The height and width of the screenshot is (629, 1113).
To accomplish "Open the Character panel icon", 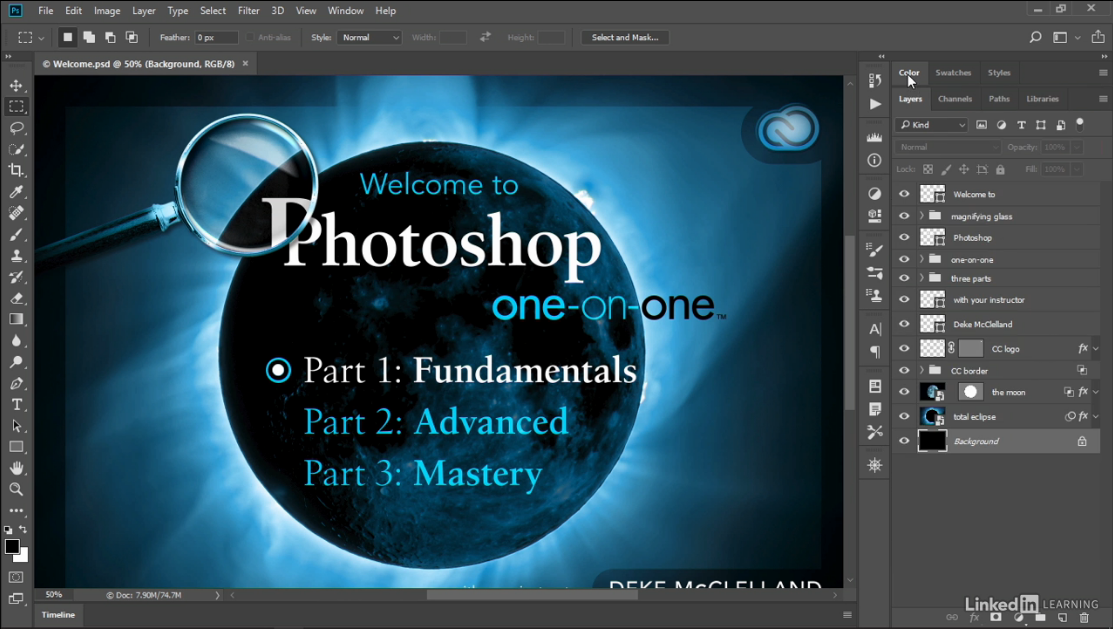I will tap(875, 329).
